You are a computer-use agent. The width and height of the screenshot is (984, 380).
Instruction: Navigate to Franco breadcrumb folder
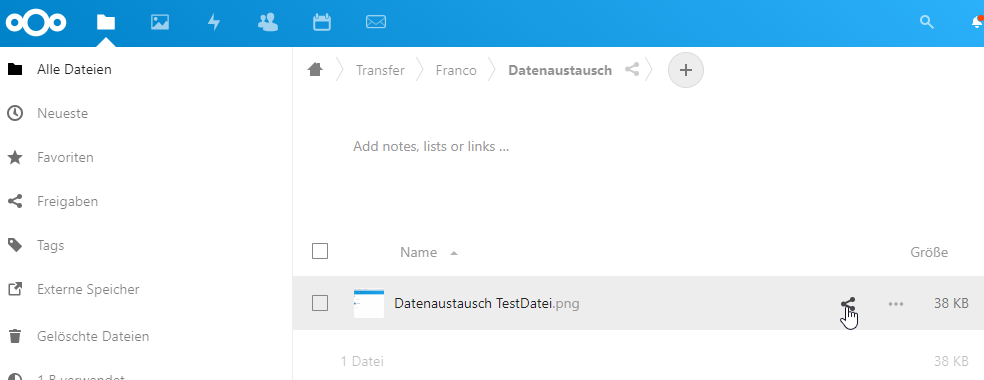tap(456, 70)
